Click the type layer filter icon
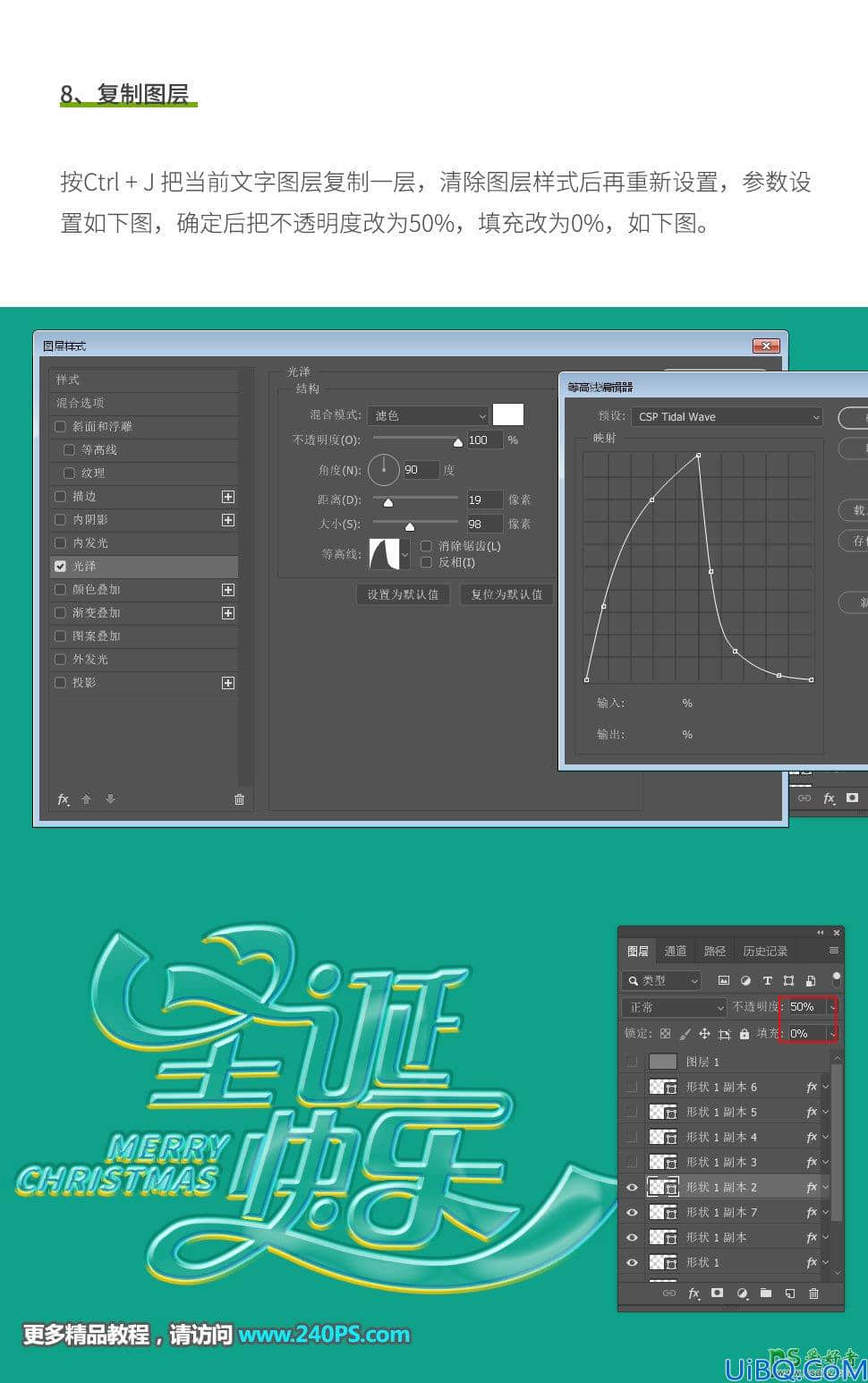 [x=767, y=980]
